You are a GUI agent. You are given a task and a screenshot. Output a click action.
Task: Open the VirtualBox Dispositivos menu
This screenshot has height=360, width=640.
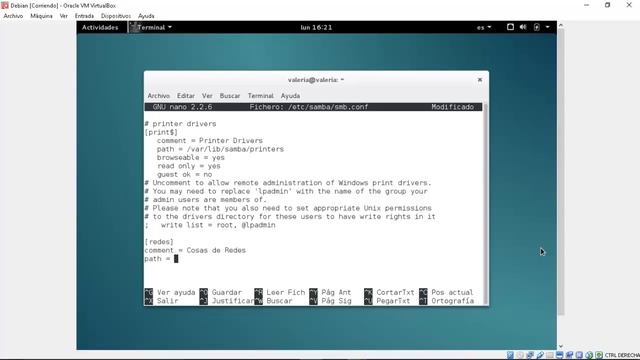tap(116, 16)
